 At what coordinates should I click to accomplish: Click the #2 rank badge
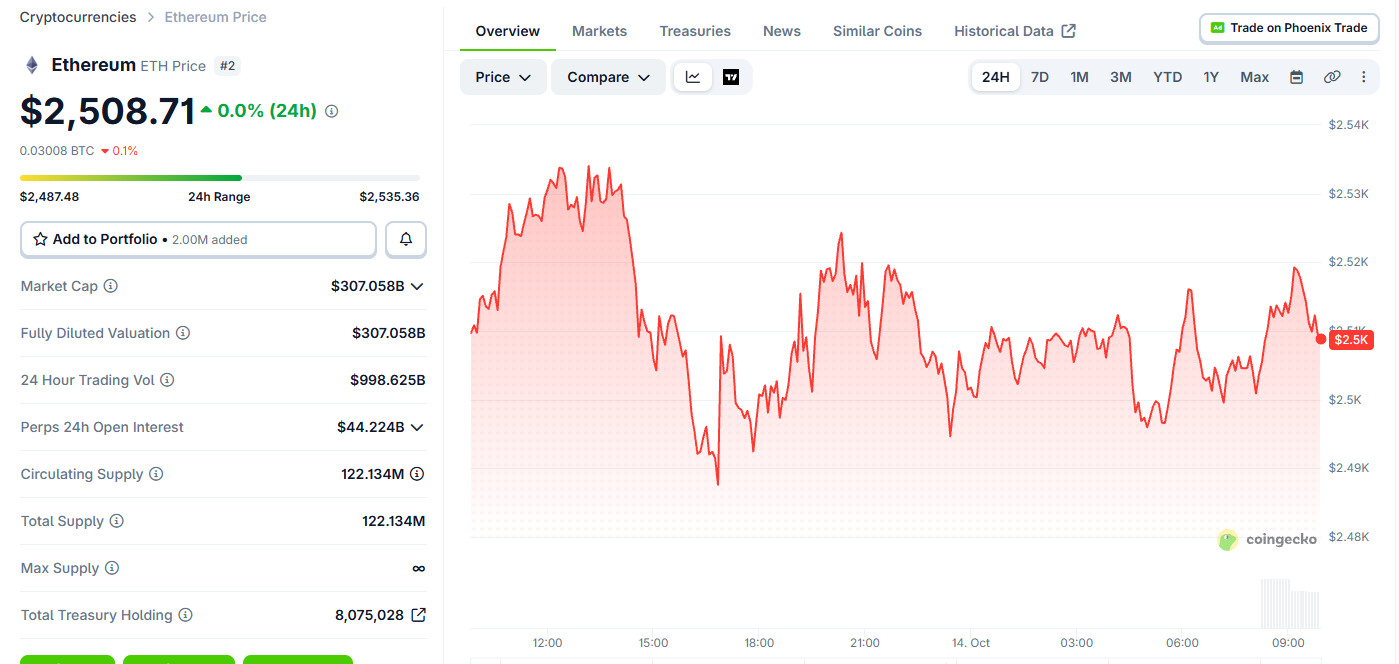coord(227,66)
